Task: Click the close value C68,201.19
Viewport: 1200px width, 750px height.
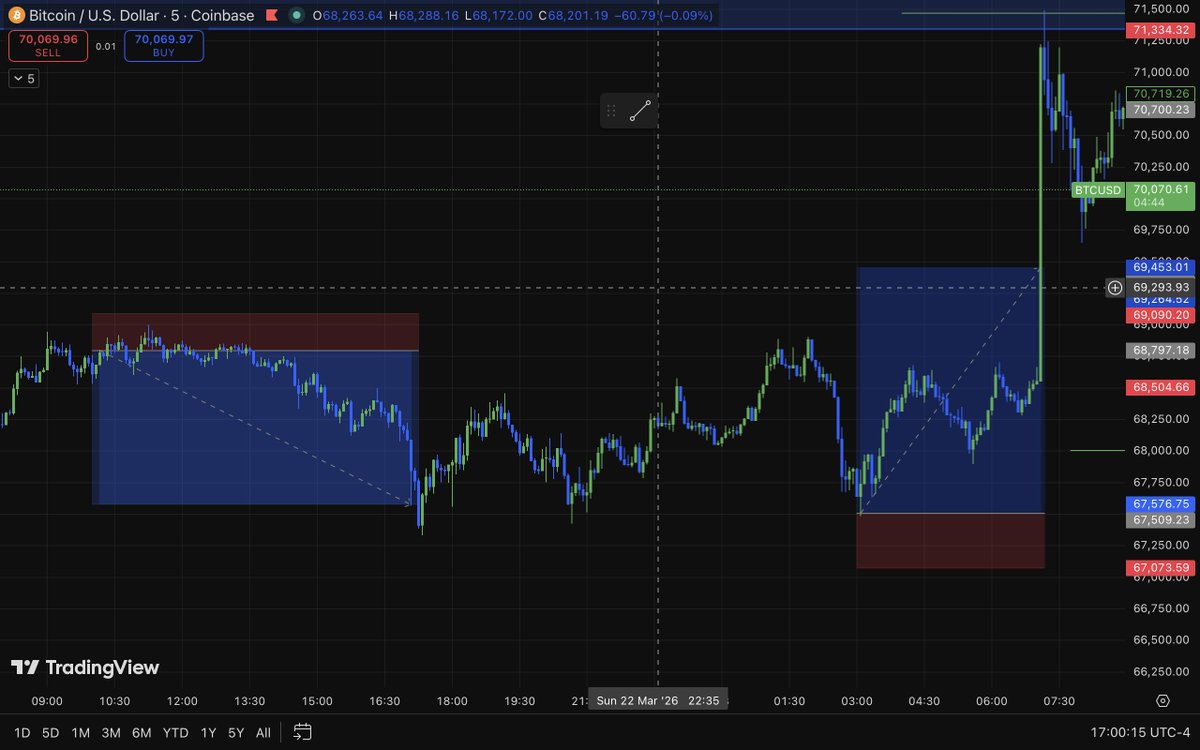Action: coord(572,16)
